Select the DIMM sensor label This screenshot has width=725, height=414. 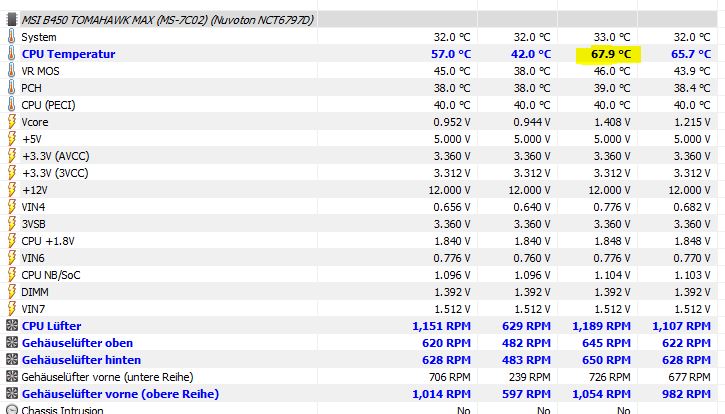(35, 292)
